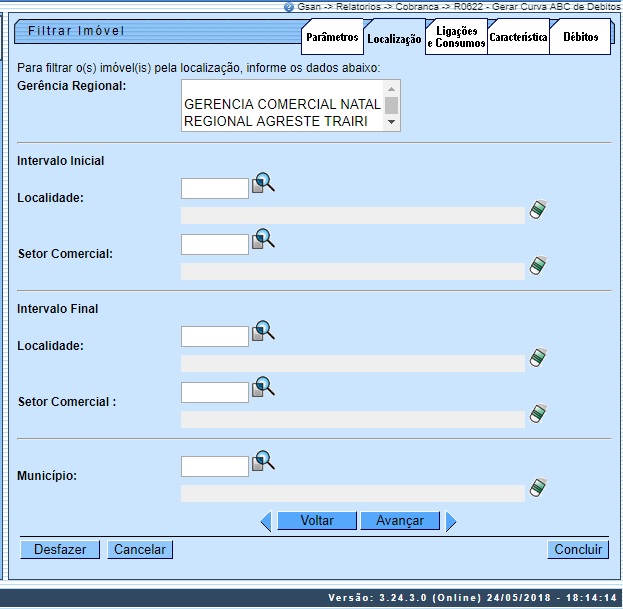623x609 pixels.
Task: Click the Gerência Regional scrollbar thumb
Action: click(391, 106)
